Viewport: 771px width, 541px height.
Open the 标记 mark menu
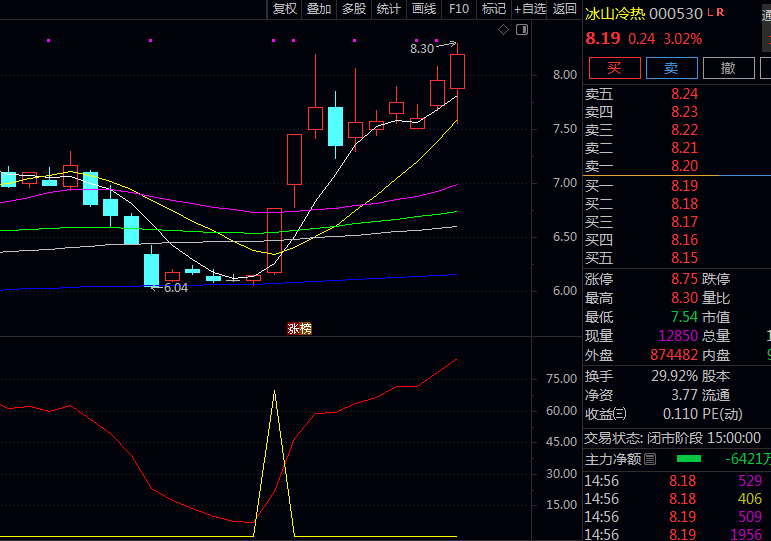point(494,9)
